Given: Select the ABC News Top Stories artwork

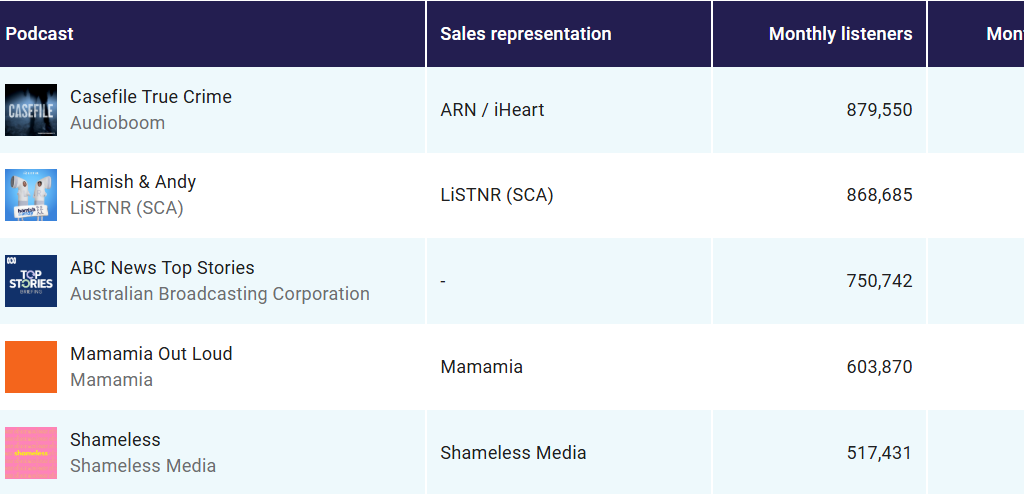Looking at the screenshot, I should pos(31,281).
